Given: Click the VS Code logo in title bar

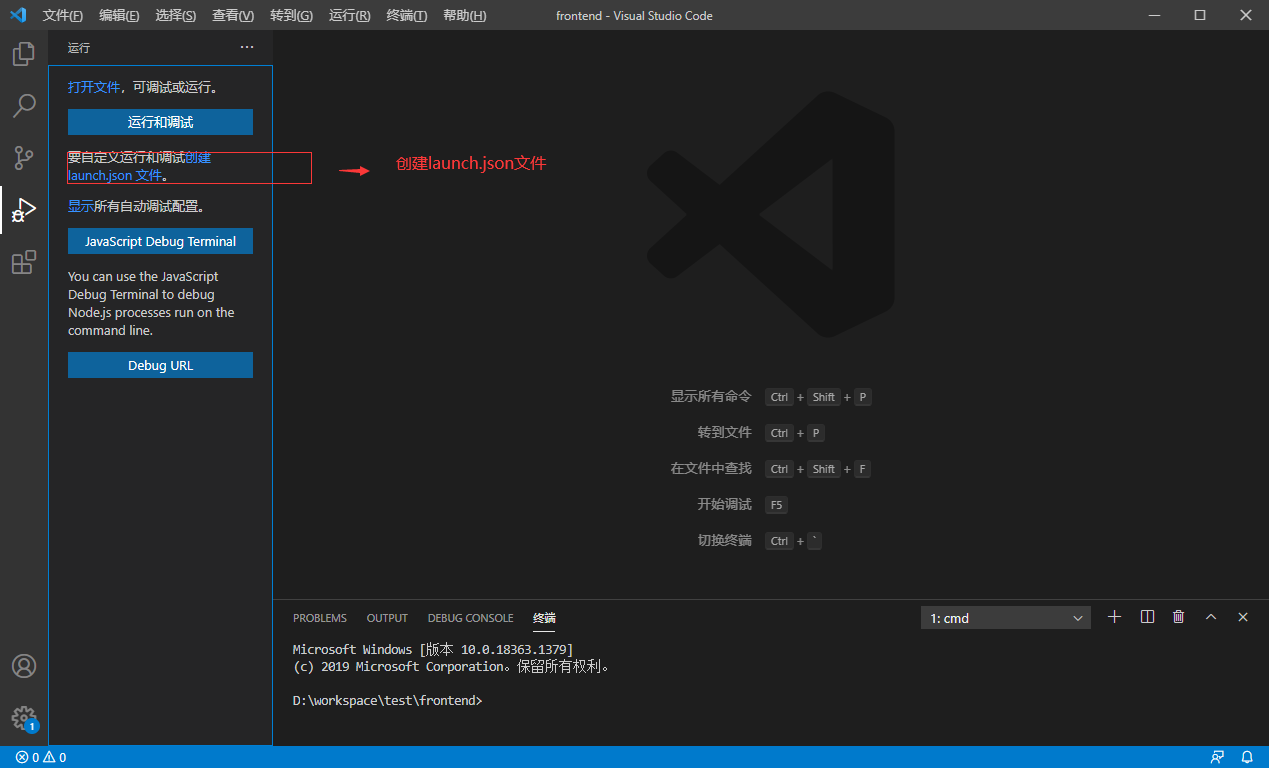Looking at the screenshot, I should [18, 15].
